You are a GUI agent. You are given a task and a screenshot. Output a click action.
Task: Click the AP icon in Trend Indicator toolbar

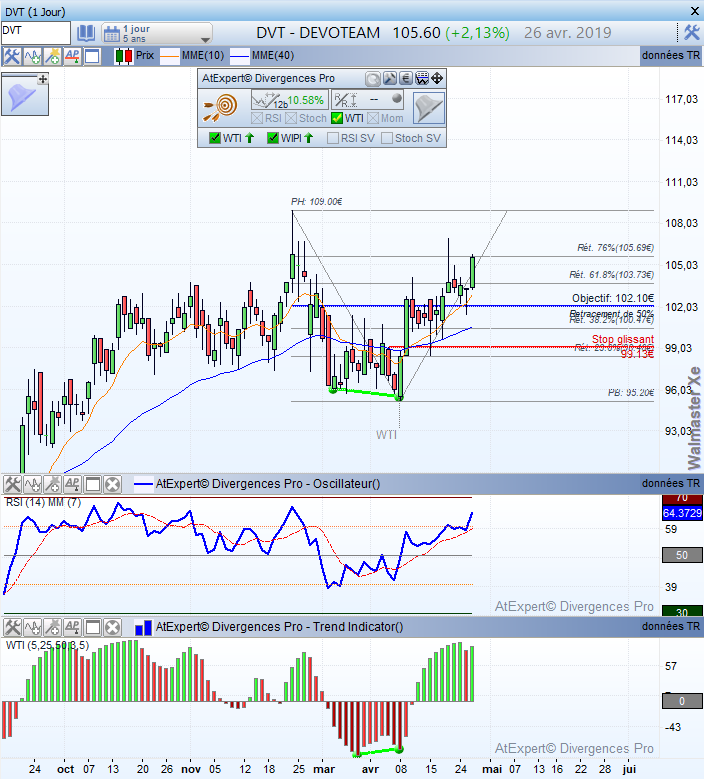[x=73, y=627]
